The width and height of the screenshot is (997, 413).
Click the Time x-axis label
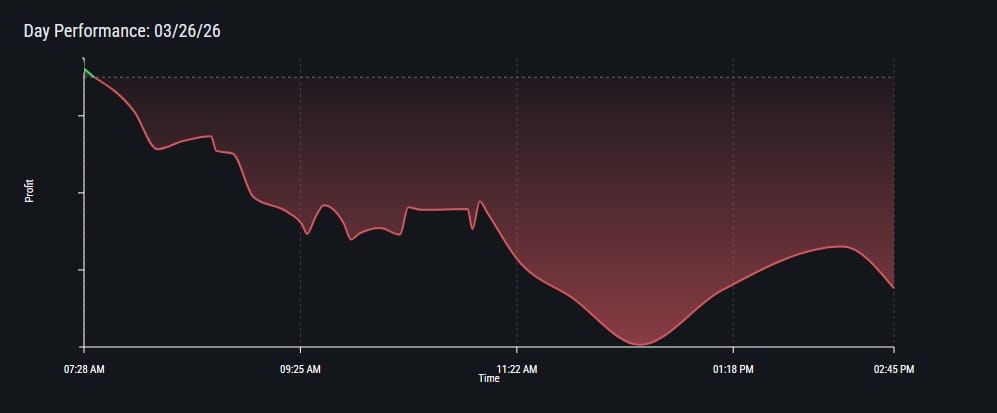(488, 379)
